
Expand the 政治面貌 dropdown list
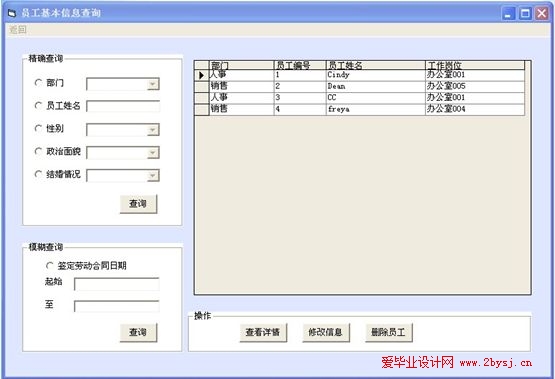(153, 153)
